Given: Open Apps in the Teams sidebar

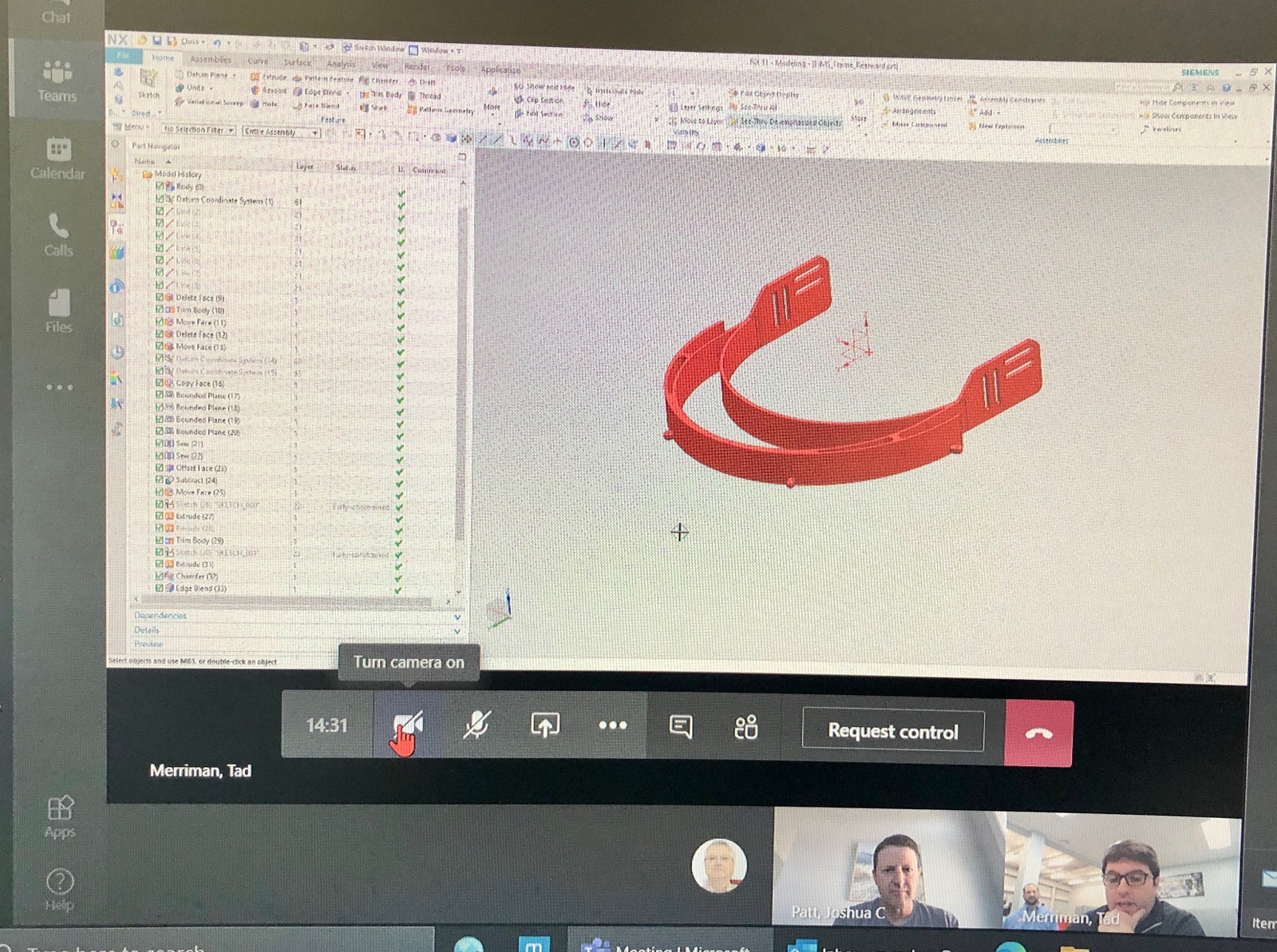Looking at the screenshot, I should click(60, 816).
